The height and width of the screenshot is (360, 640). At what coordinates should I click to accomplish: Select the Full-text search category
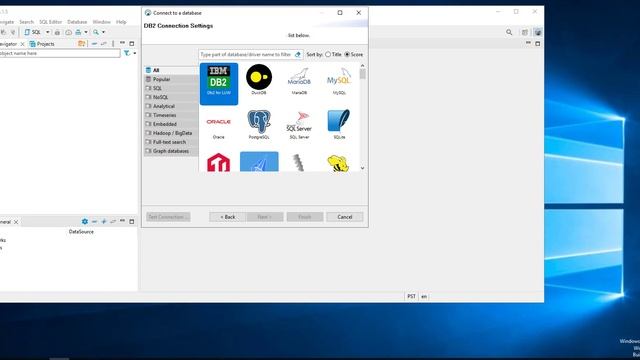tap(171, 142)
